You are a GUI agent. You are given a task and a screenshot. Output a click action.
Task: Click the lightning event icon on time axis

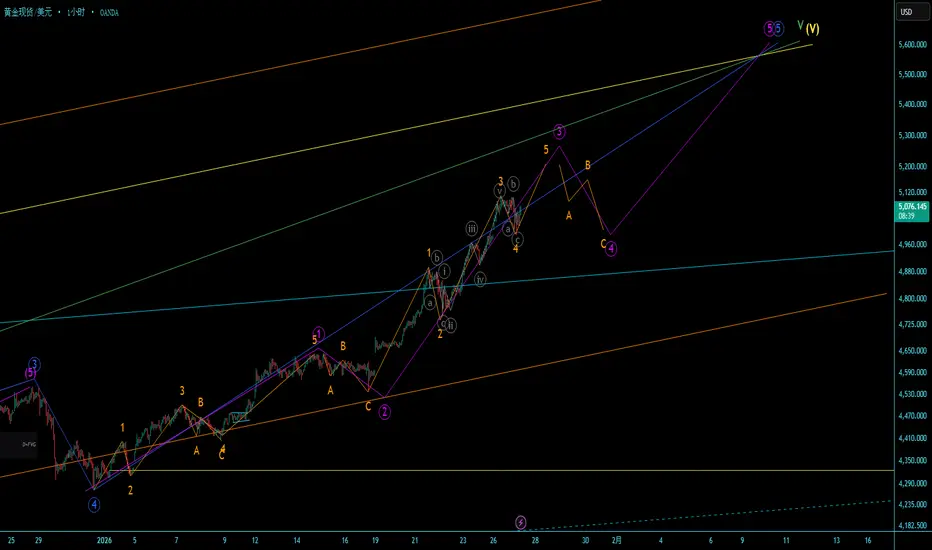point(521,522)
